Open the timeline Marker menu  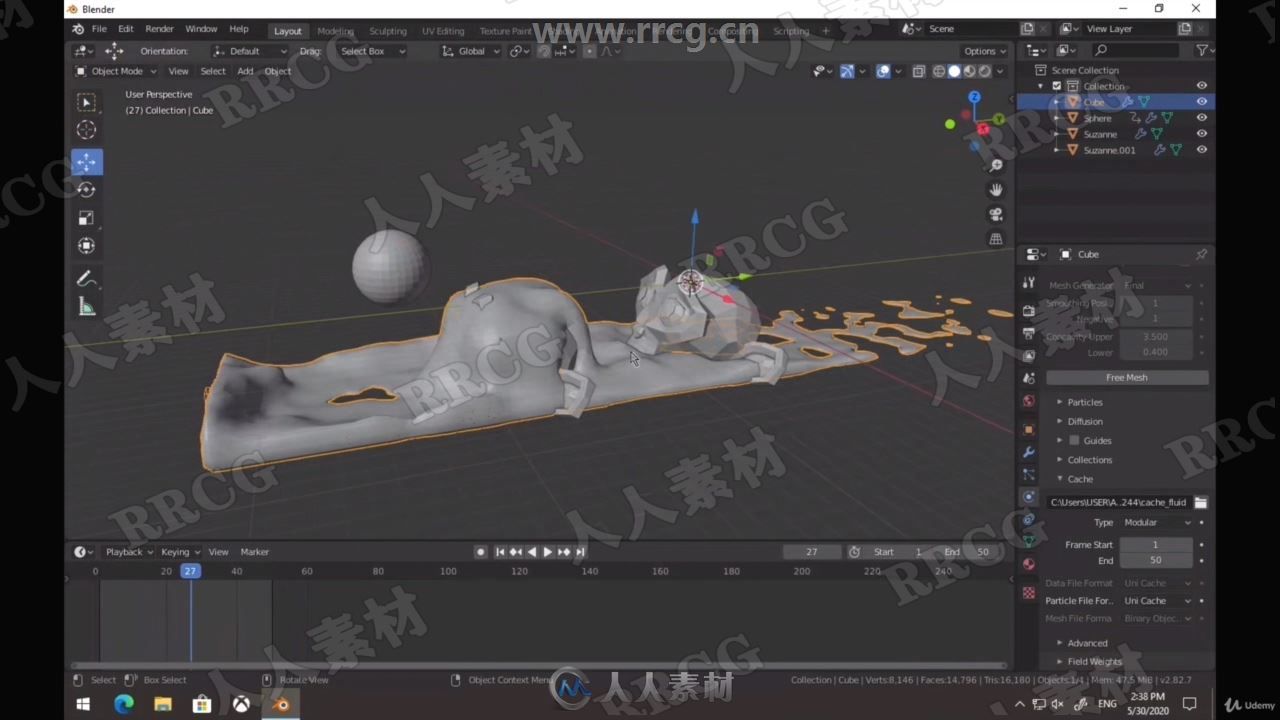(254, 552)
